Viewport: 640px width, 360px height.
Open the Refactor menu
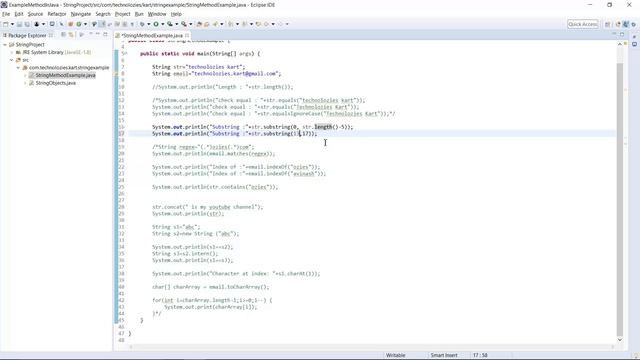click(57, 14)
